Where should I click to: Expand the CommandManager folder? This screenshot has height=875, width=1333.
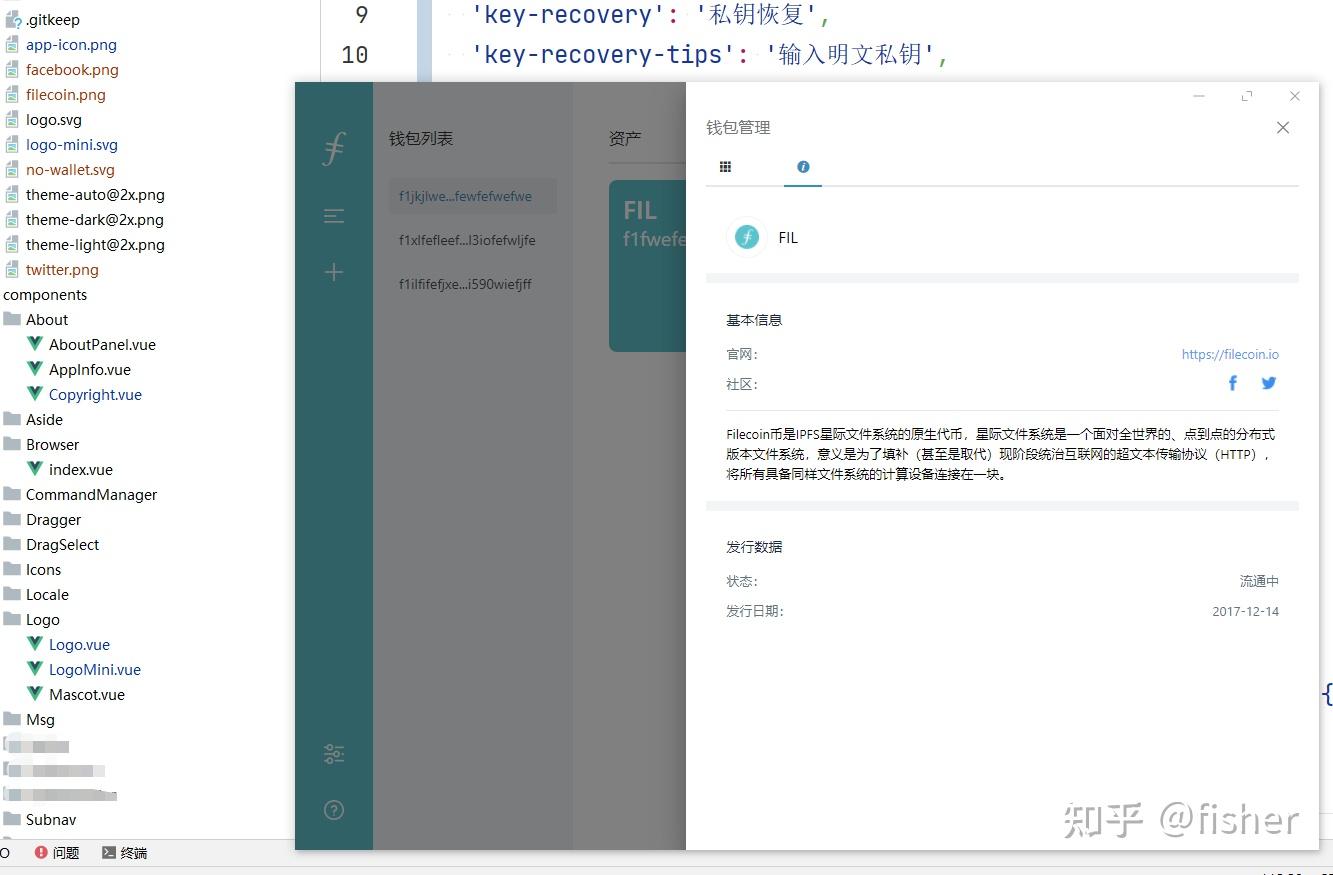tap(91, 494)
